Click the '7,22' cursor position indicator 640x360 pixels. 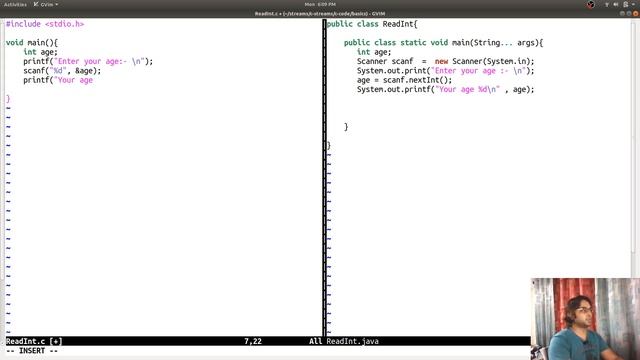(x=253, y=341)
